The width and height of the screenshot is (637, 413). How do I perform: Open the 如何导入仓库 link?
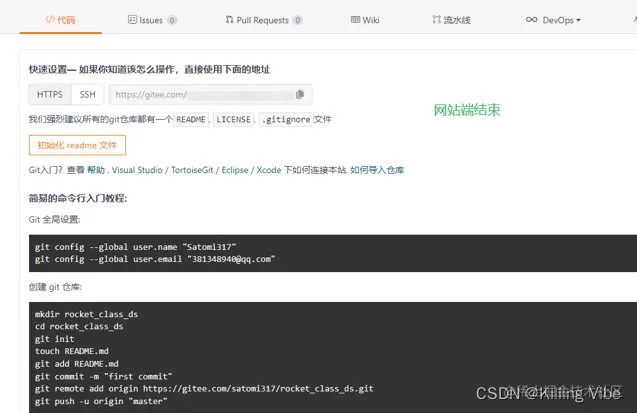(377, 170)
